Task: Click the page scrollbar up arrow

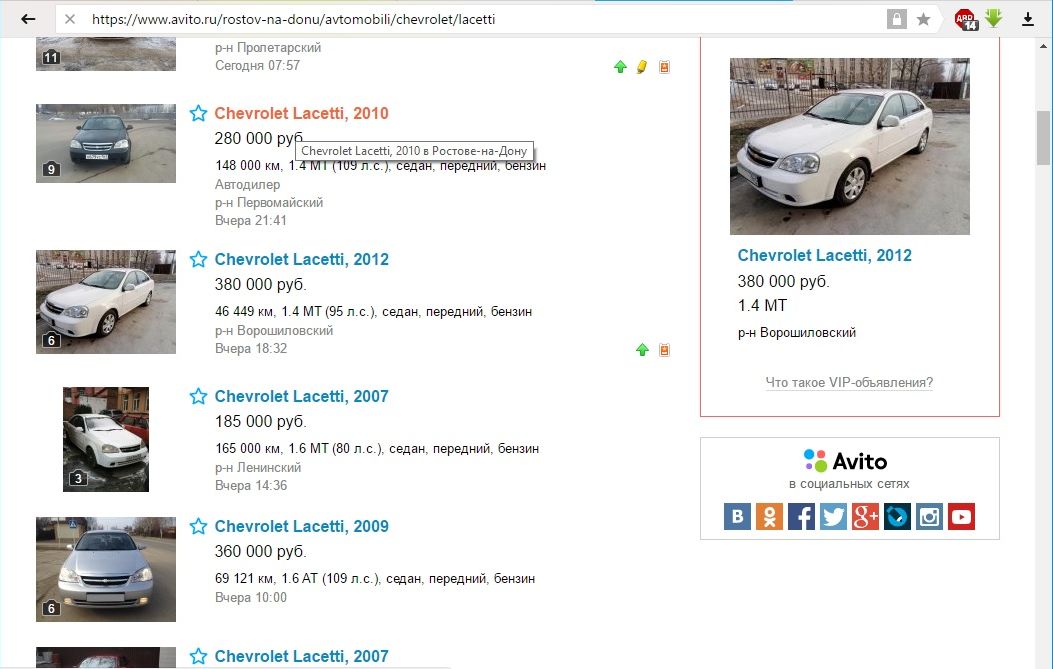Action: [1044, 46]
